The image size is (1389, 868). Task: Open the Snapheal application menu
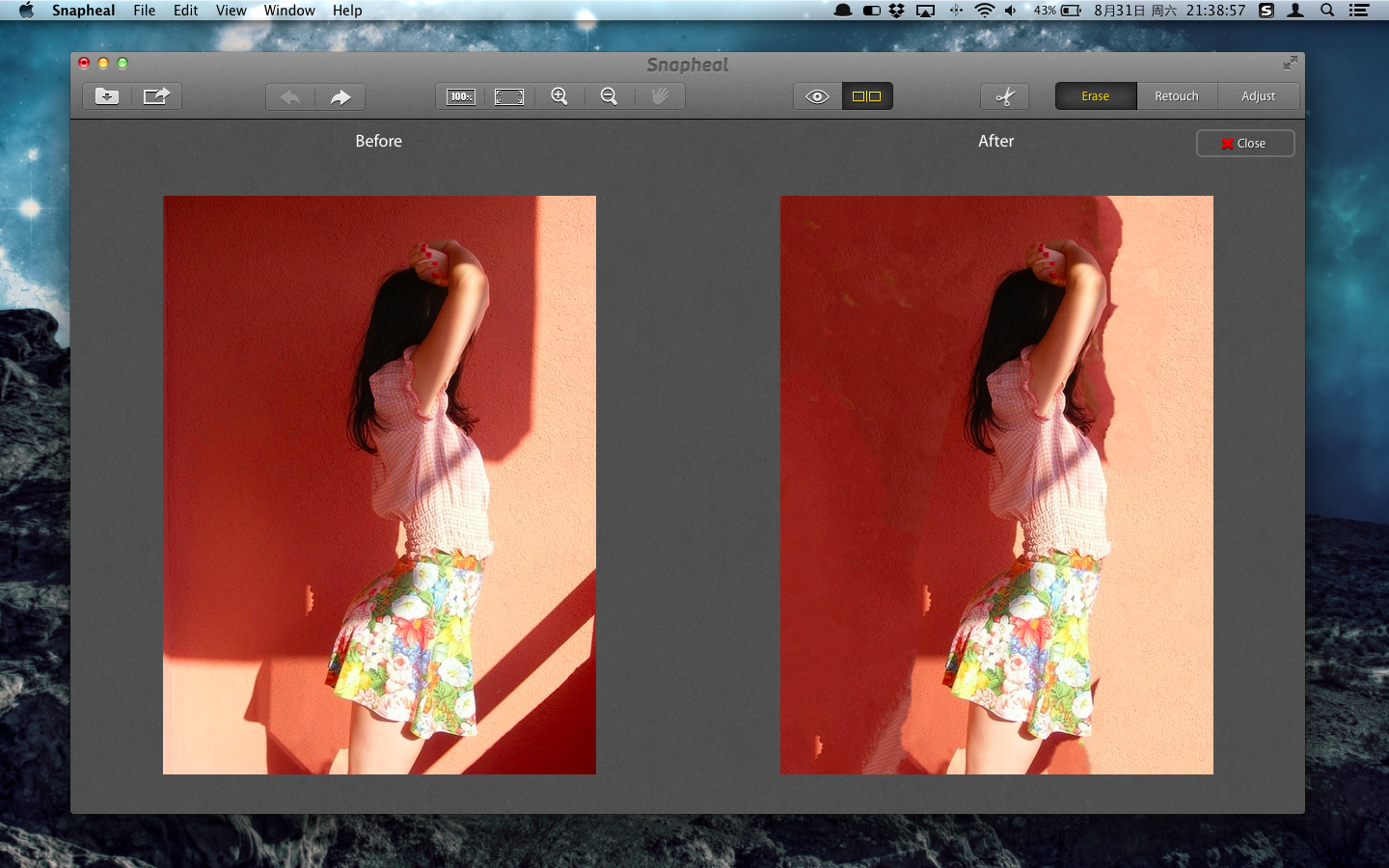pos(83,11)
